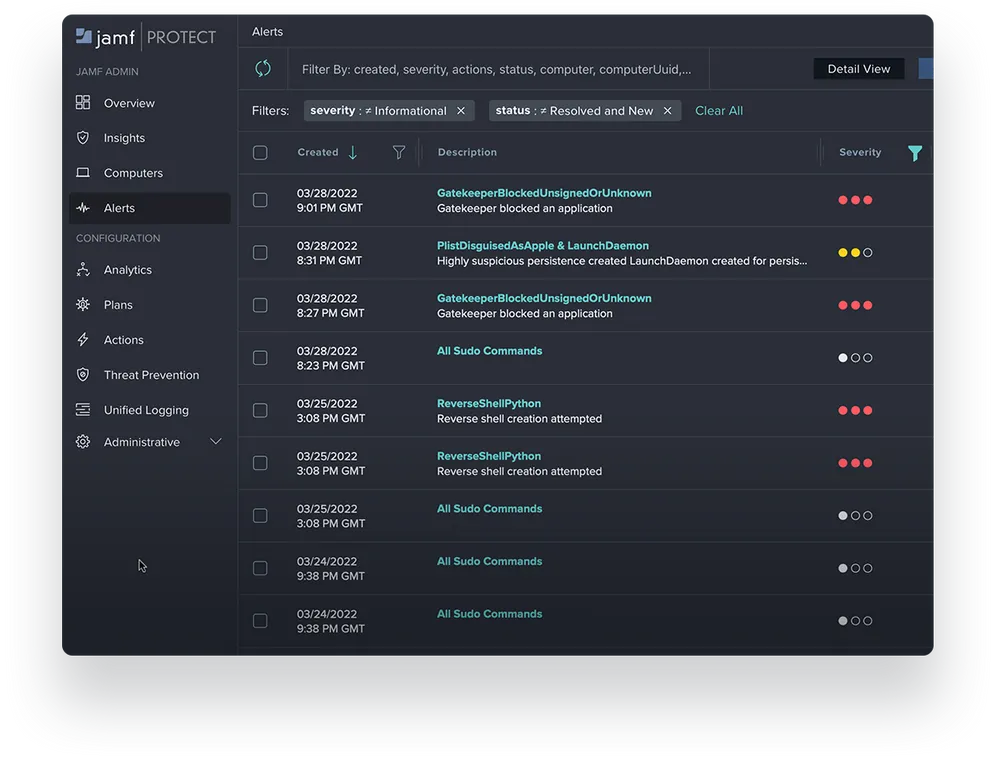Select the Overview grid icon in the sidebar
This screenshot has height=759, width=1000.
(x=83, y=103)
